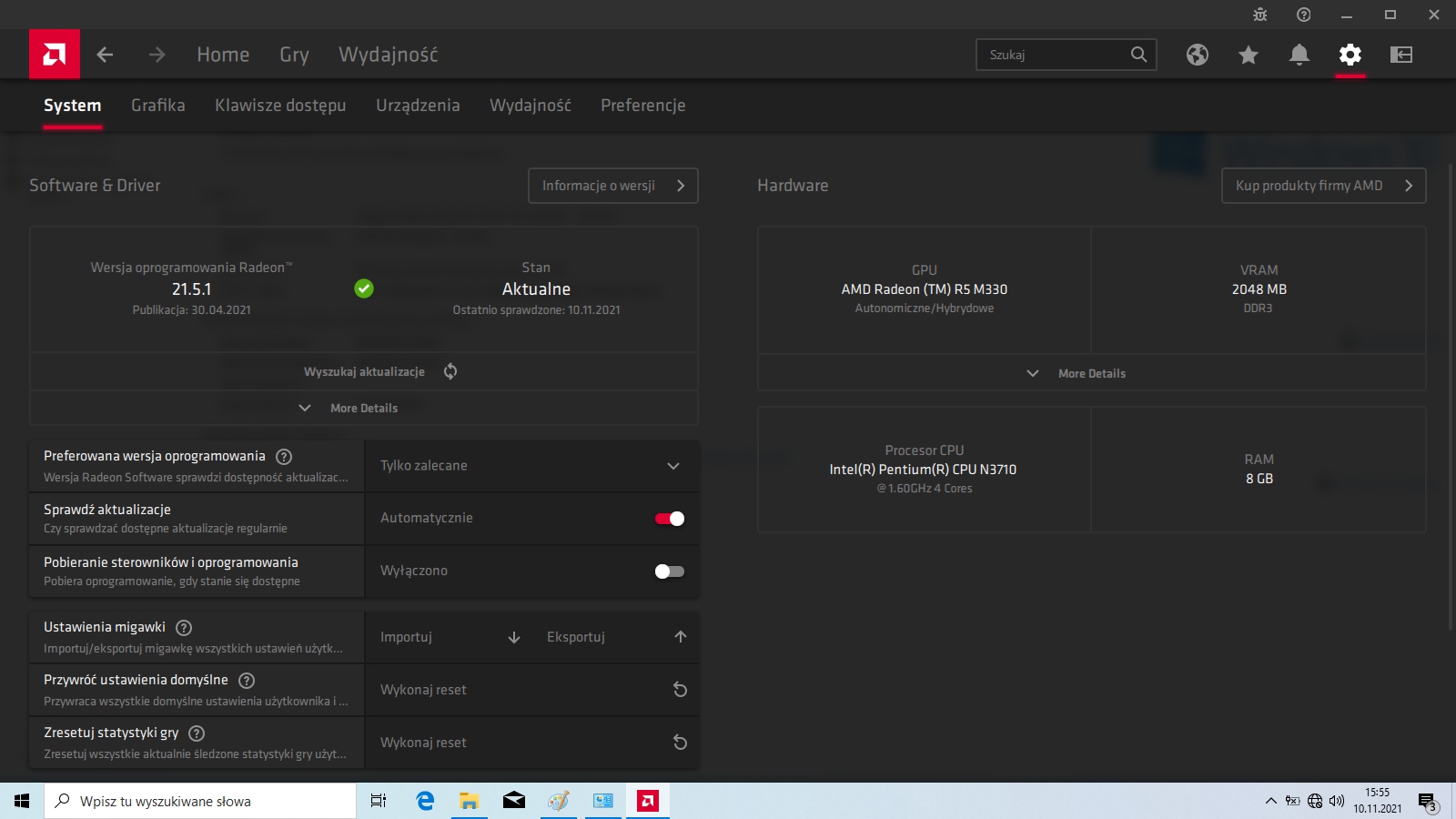Viewport: 1456px width, 819px height.
Task: Switch to the System tab
Action: 73,106
